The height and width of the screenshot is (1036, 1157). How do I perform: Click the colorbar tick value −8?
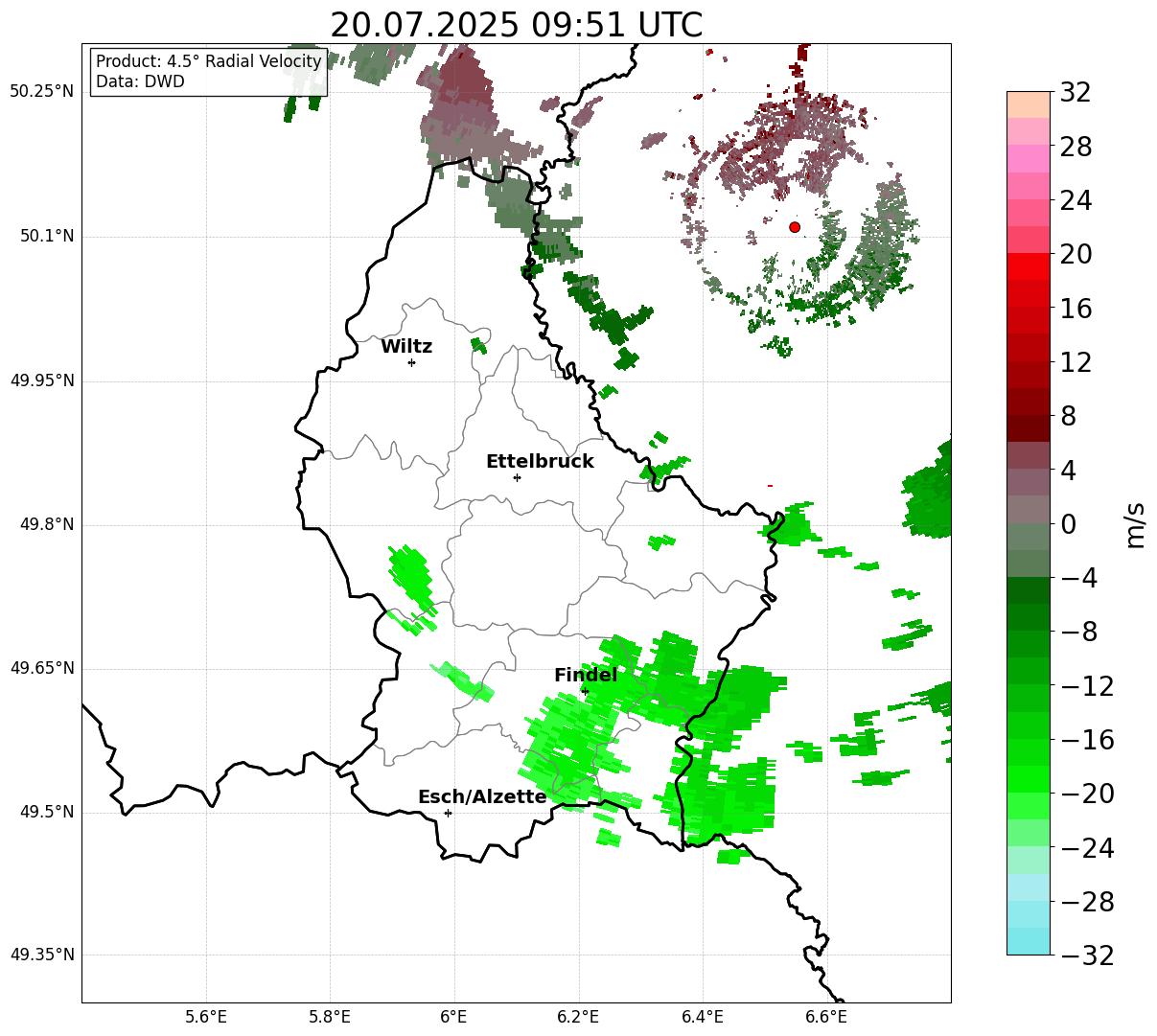pos(1078,633)
